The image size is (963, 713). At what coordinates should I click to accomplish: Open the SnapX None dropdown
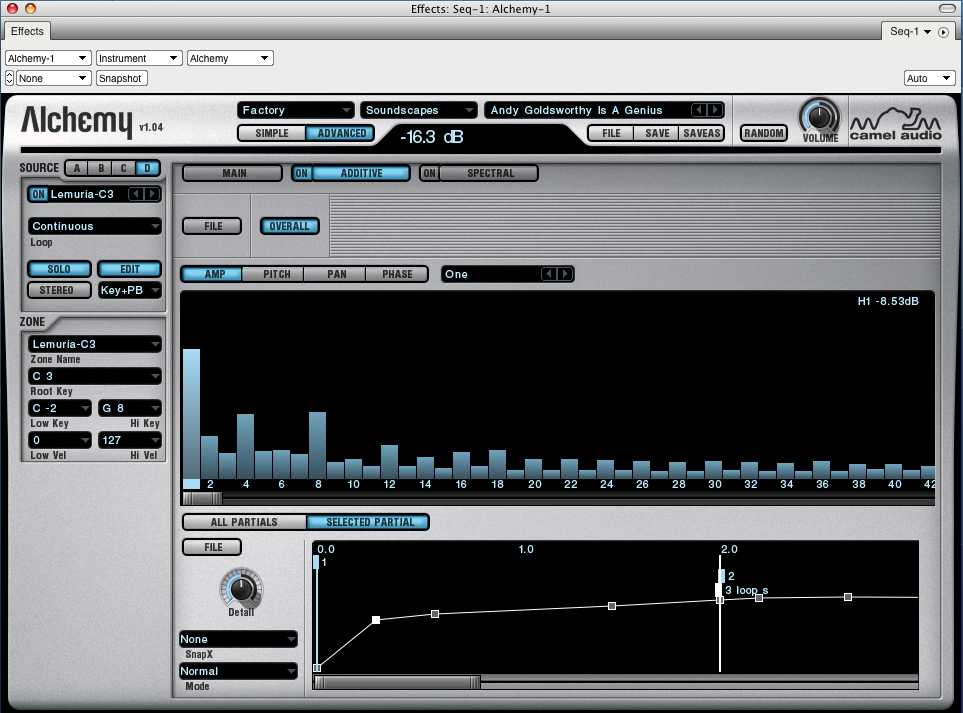tap(238, 639)
